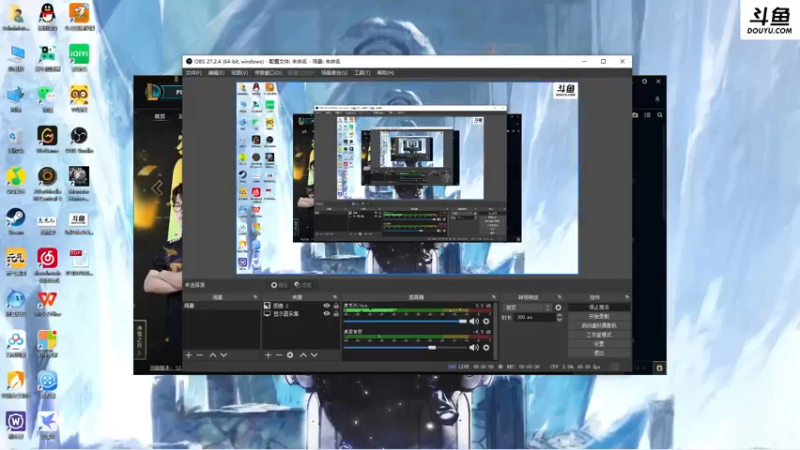Viewport: 800px width, 450px height.
Task: Remove the selected source with the minus icon
Action: coord(279,355)
